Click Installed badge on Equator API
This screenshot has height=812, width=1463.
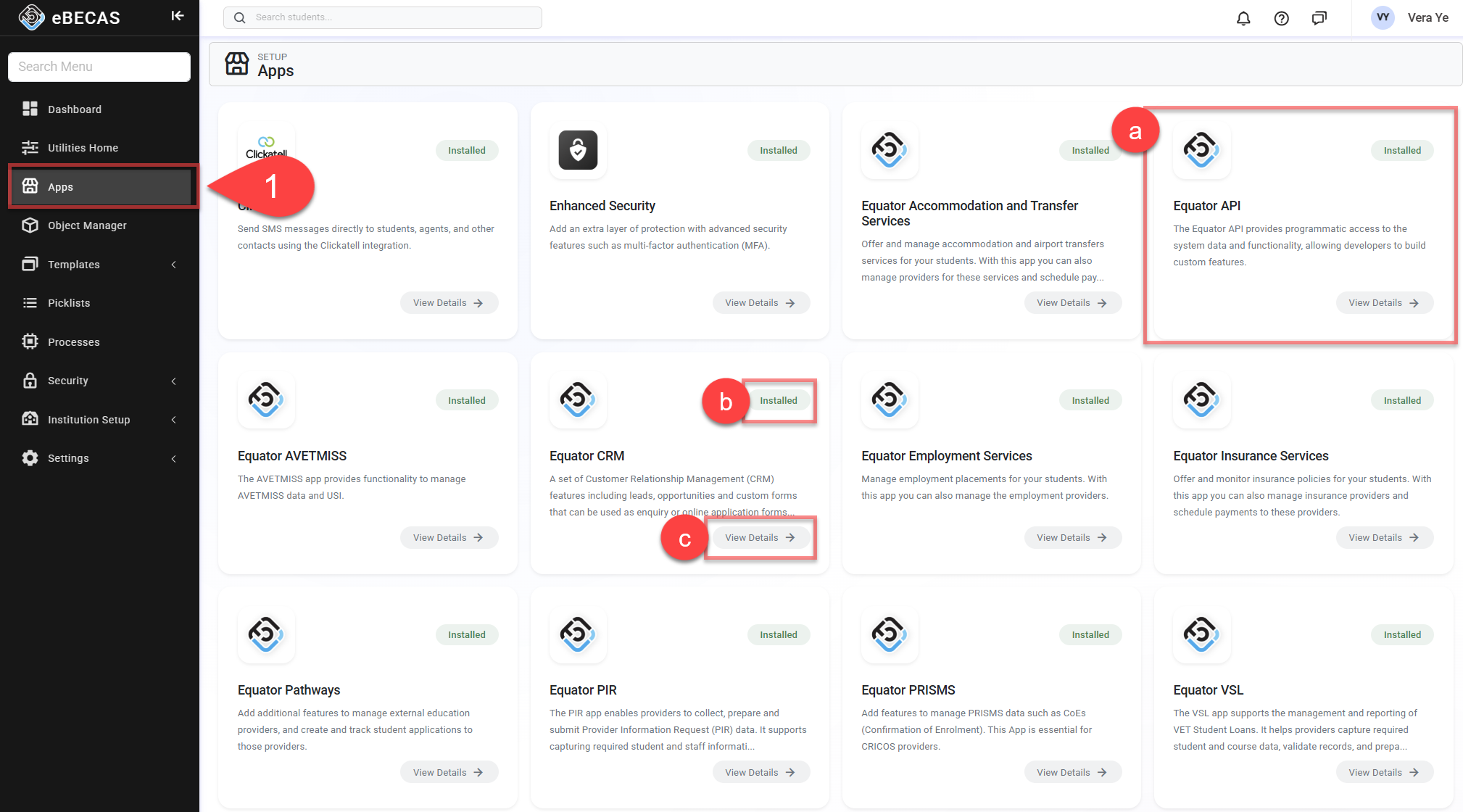point(1402,150)
